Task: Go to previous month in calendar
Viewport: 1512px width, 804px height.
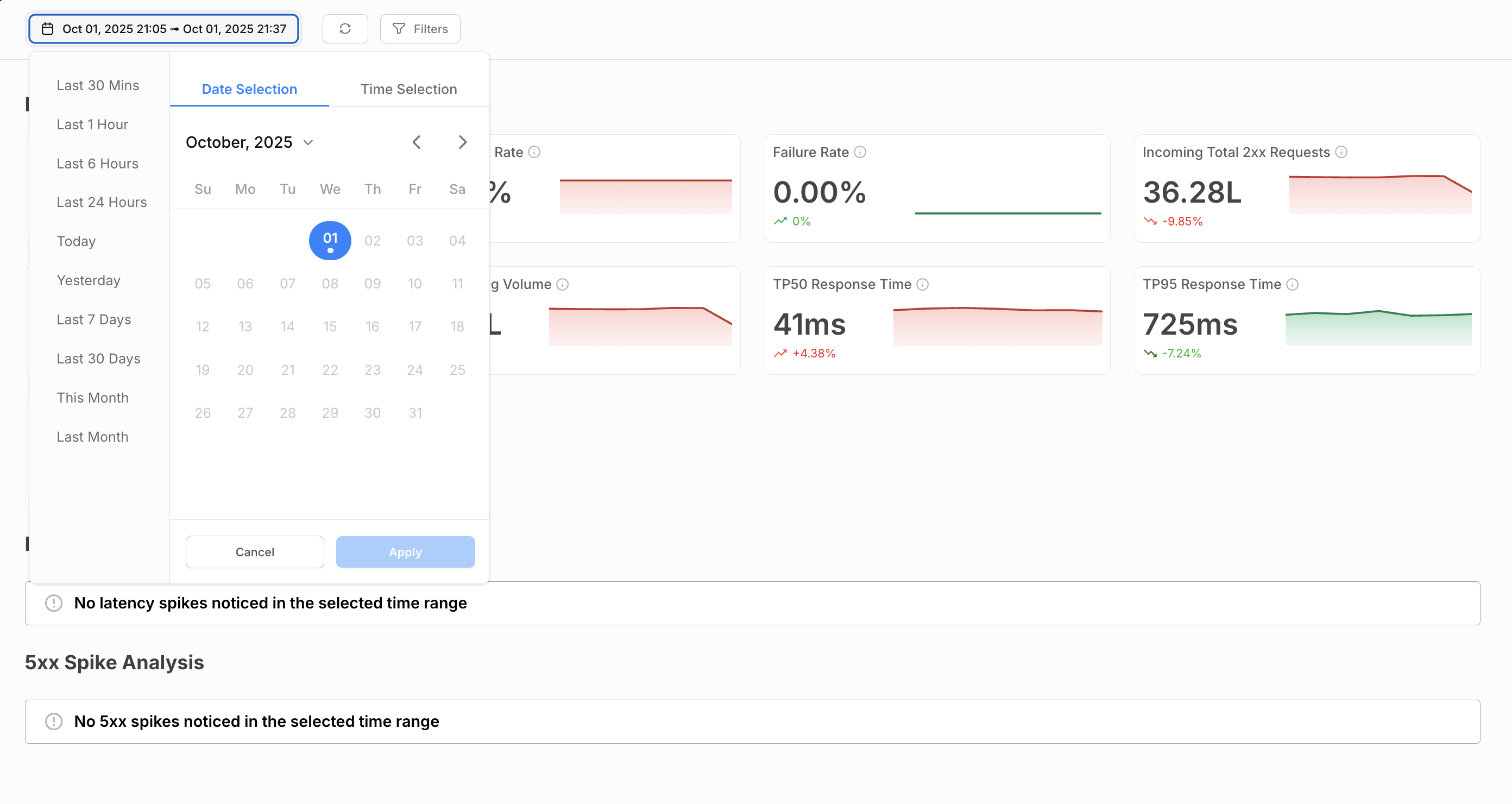Action: pyautogui.click(x=416, y=142)
